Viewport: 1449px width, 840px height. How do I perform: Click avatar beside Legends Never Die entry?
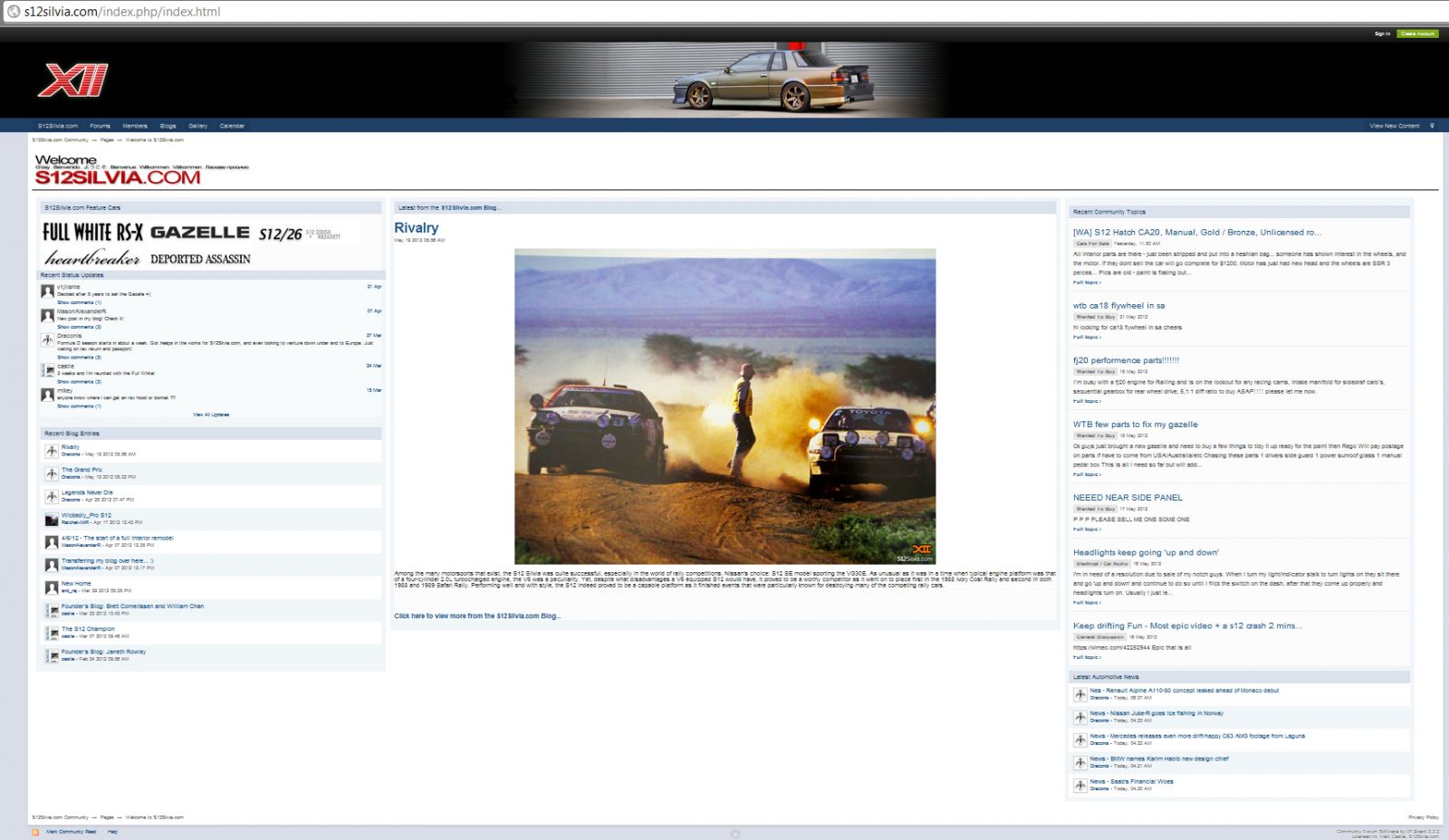(x=52, y=496)
